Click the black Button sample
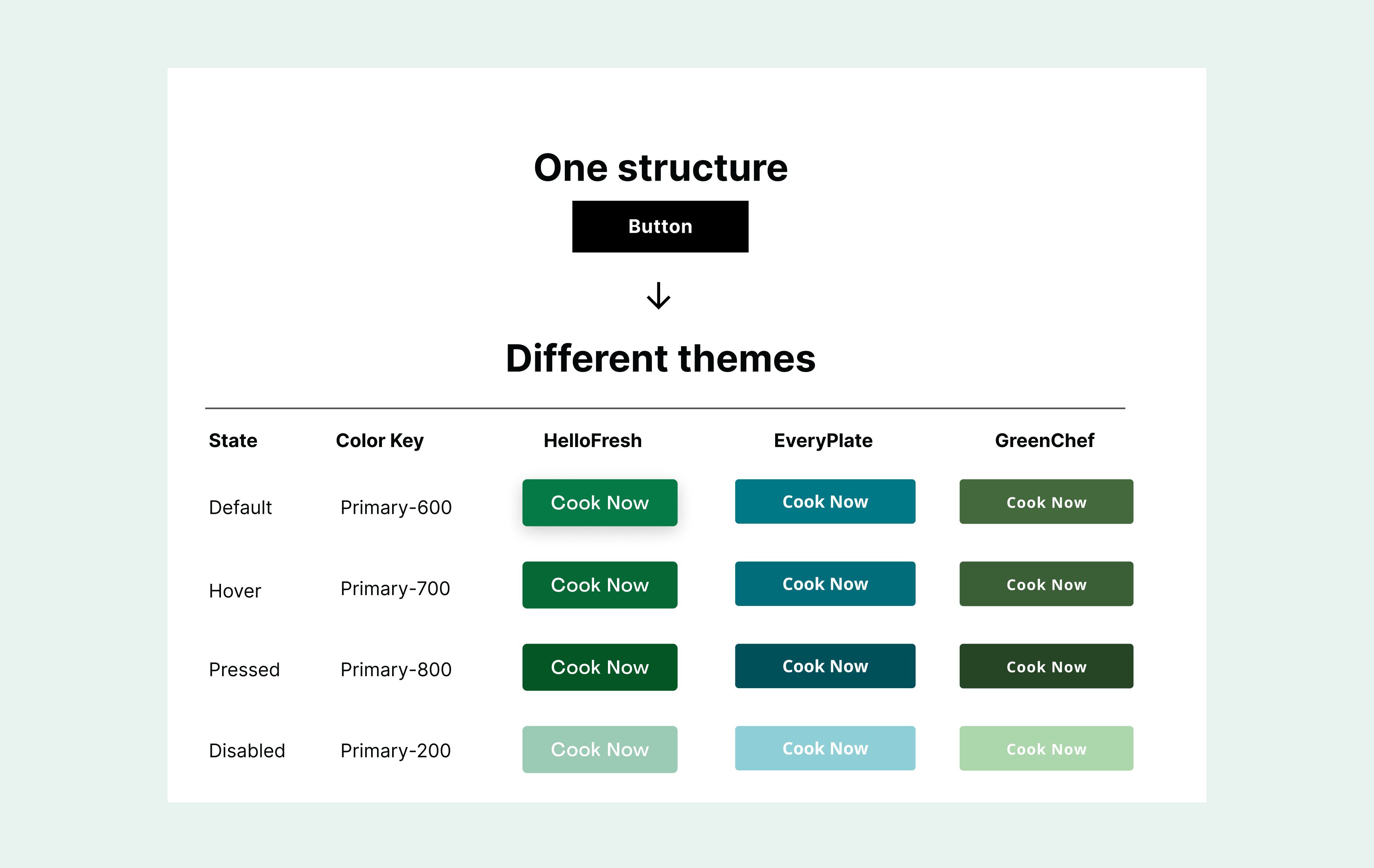 coord(660,226)
